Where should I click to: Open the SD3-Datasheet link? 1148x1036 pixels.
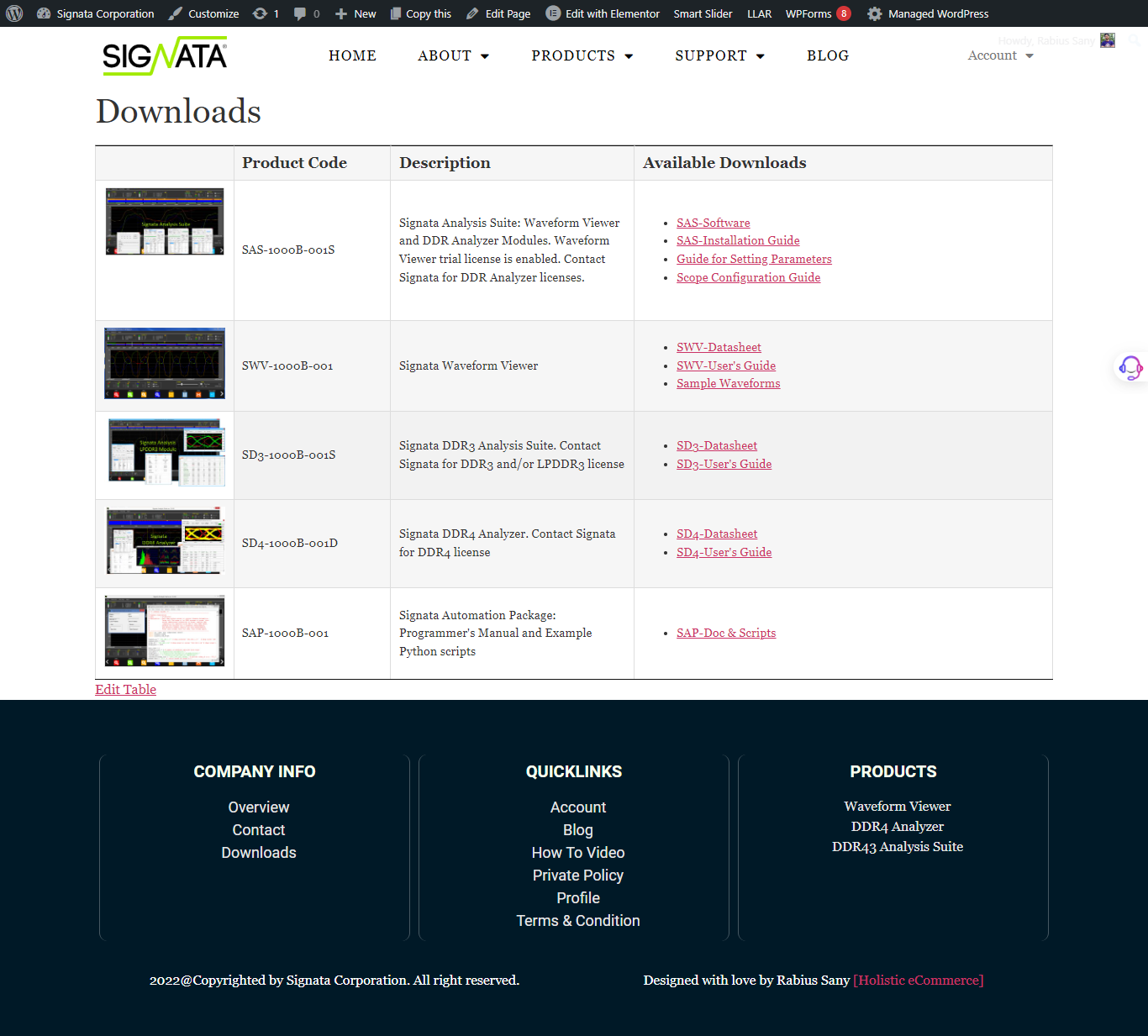pyautogui.click(x=717, y=445)
